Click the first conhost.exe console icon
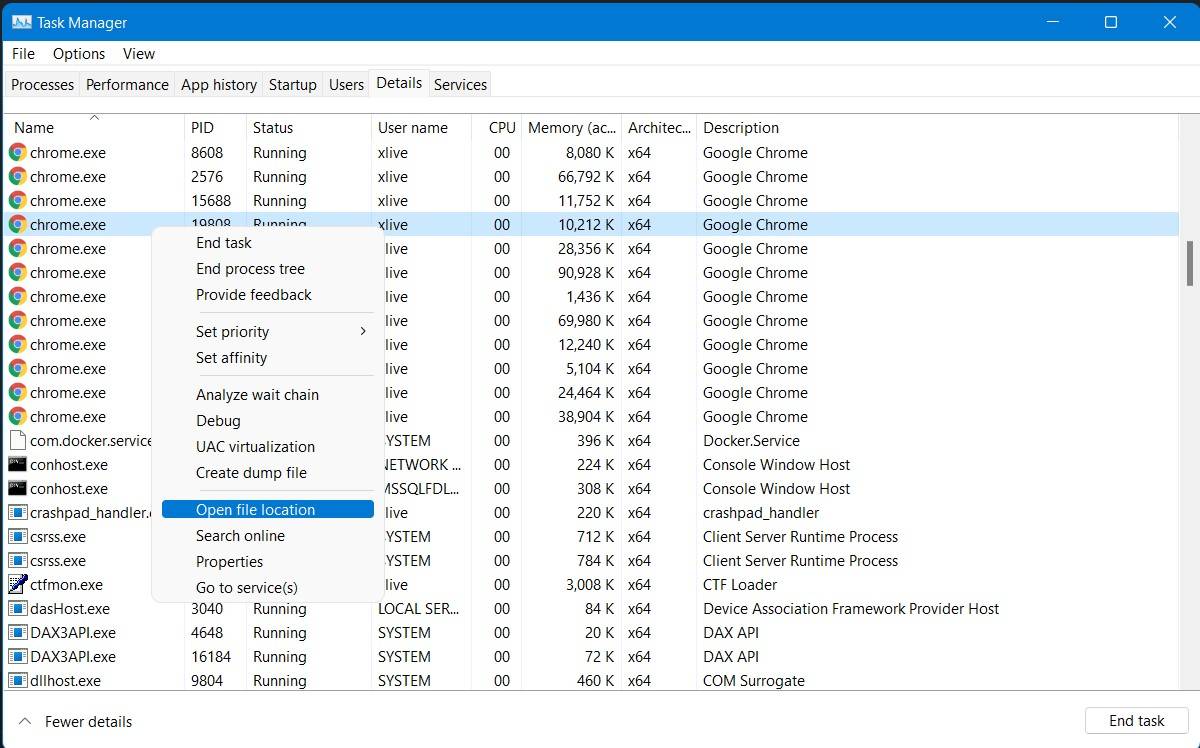 17,465
